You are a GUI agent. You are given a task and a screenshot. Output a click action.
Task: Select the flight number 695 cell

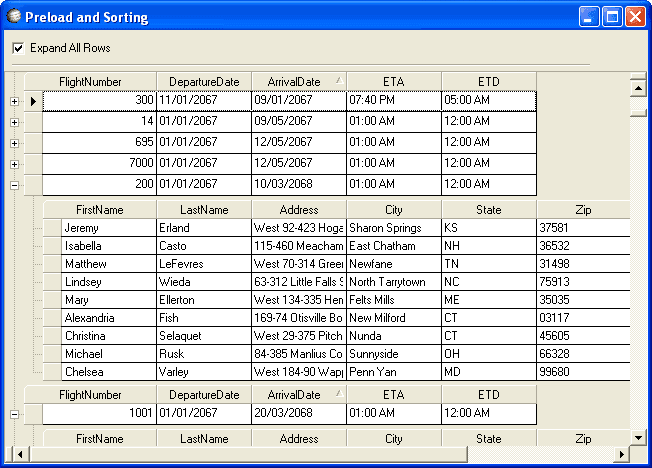pos(99,143)
